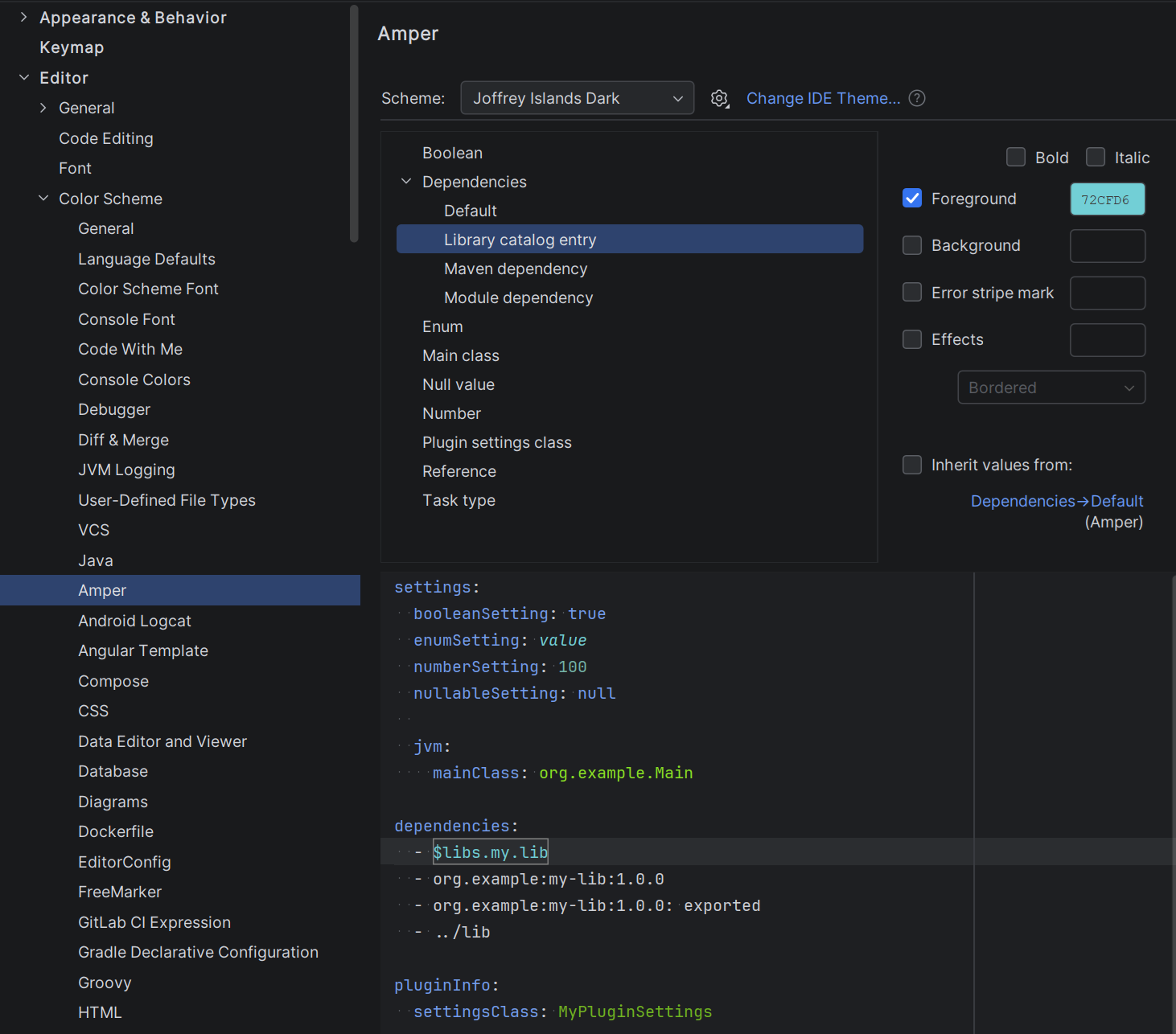
Task: Collapse the Editor settings section
Action: click(x=24, y=78)
